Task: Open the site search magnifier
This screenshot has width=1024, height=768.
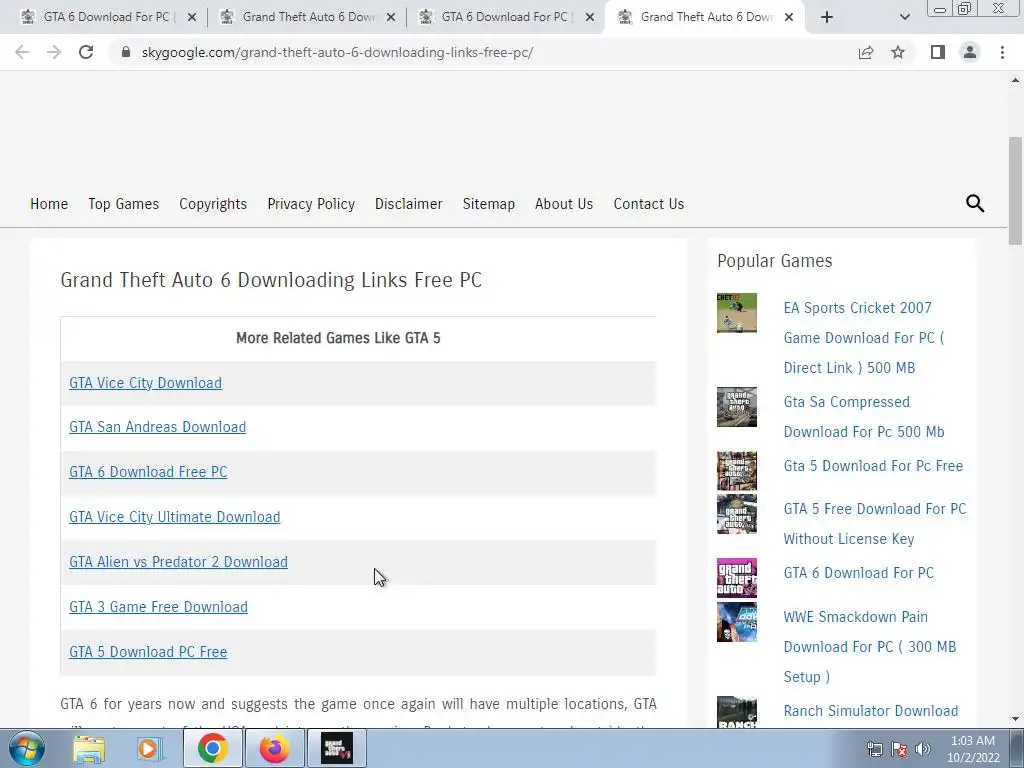Action: (975, 204)
